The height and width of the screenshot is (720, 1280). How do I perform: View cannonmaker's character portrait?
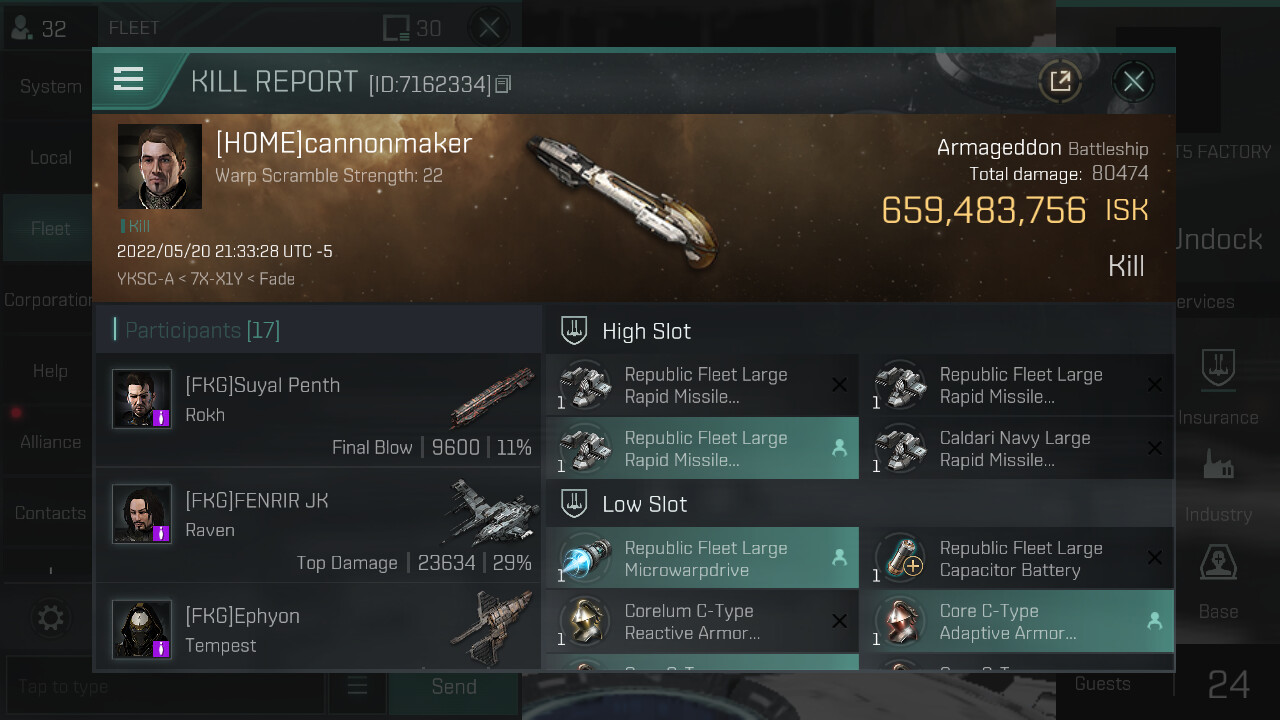160,166
